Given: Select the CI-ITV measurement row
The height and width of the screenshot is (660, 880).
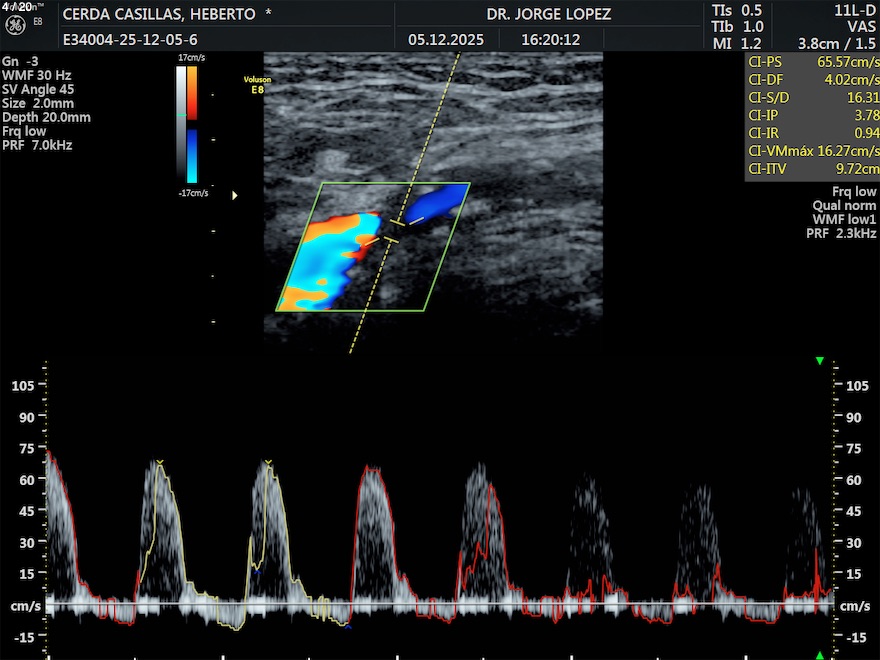Looking at the screenshot, I should [x=812, y=170].
